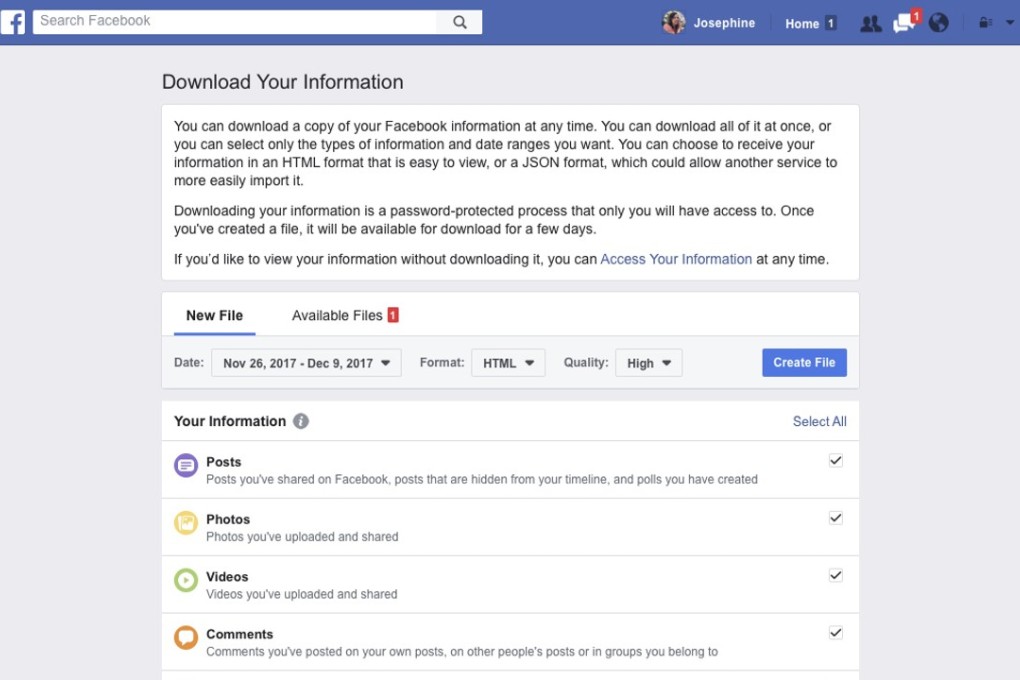The height and width of the screenshot is (680, 1020).
Task: Open the Quality dropdown set to High
Action: tap(648, 363)
